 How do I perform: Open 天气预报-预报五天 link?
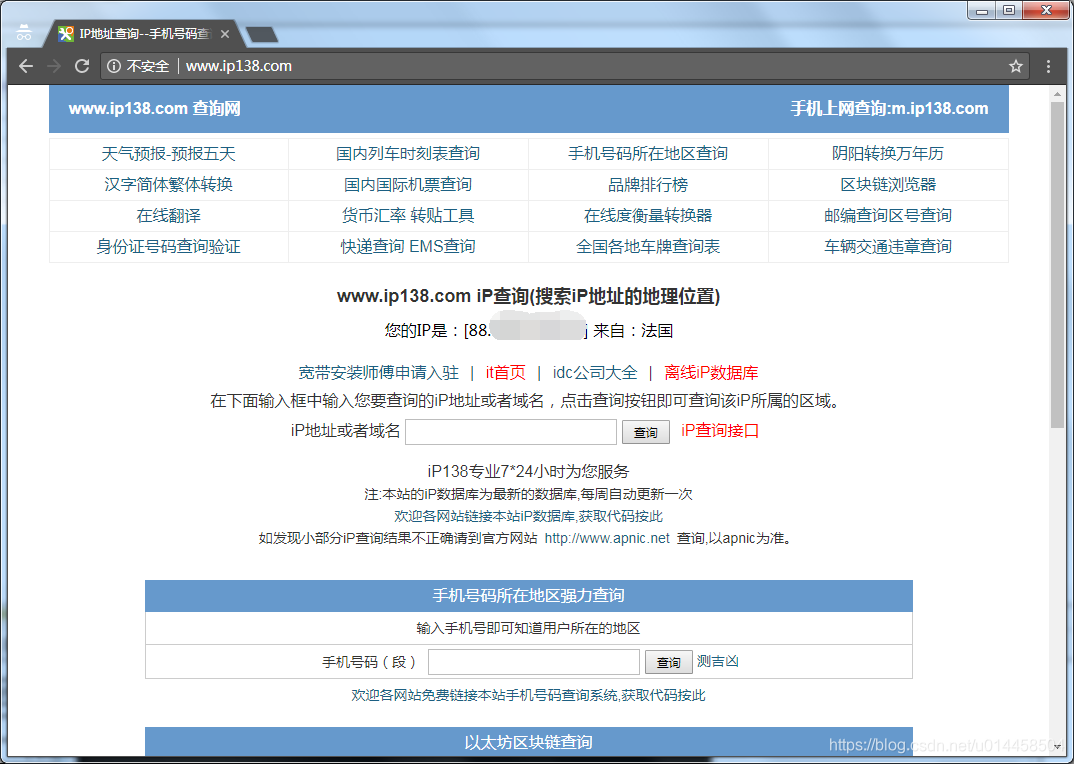(x=168, y=153)
